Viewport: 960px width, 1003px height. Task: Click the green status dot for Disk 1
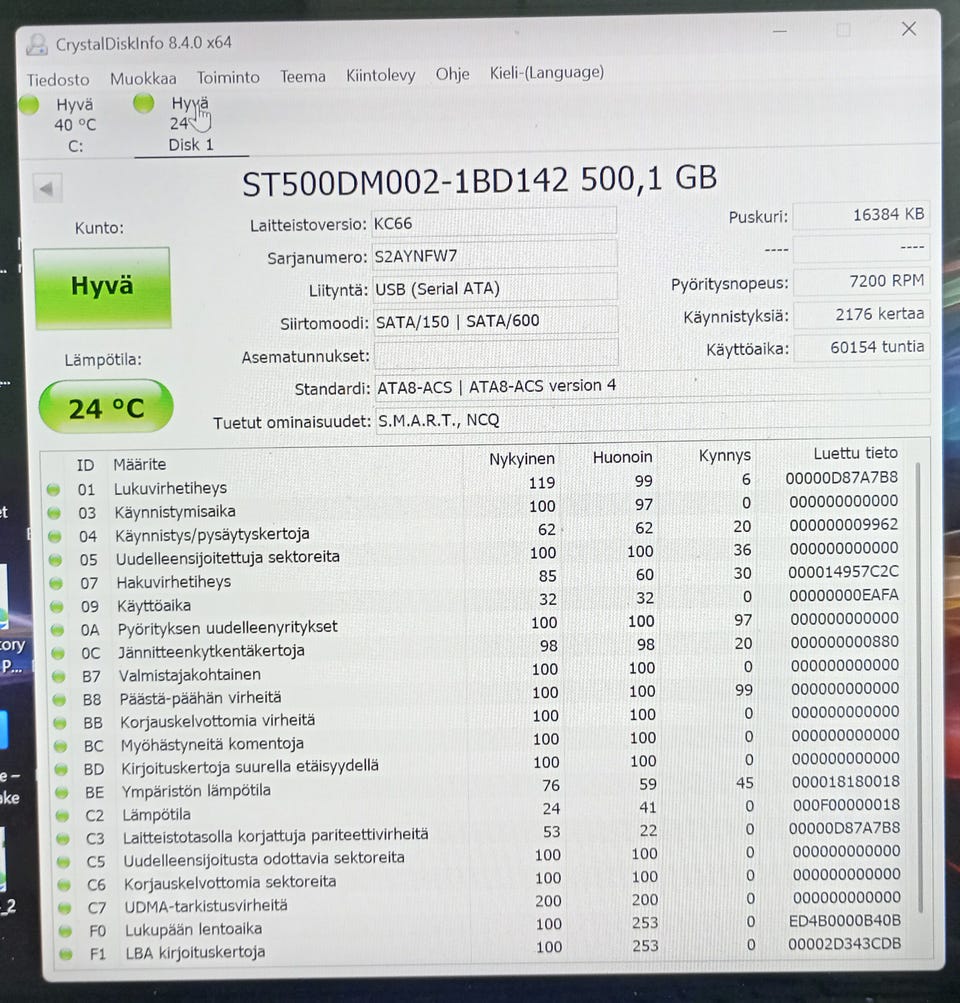(144, 103)
